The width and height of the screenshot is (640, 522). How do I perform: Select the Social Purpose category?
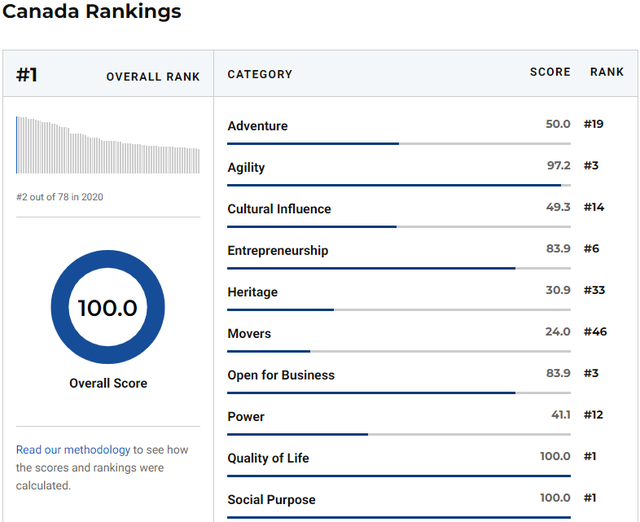point(271,500)
